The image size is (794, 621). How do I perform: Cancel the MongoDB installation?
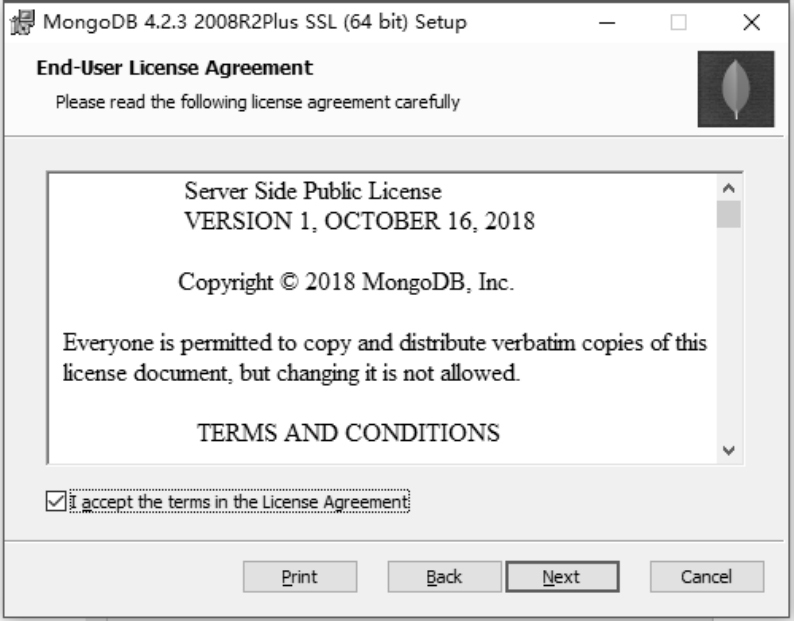coord(706,577)
